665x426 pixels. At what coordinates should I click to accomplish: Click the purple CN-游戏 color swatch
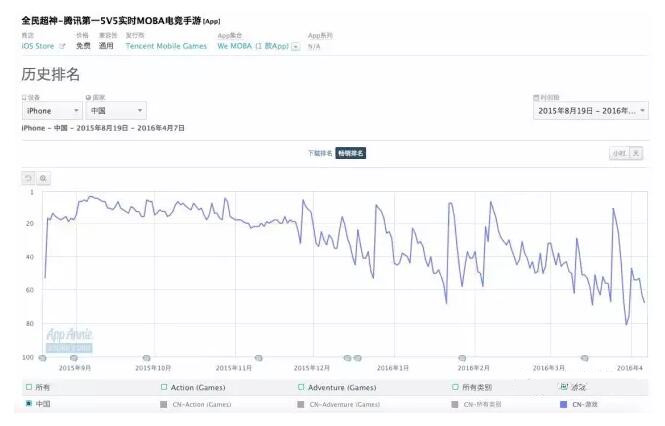click(x=564, y=404)
